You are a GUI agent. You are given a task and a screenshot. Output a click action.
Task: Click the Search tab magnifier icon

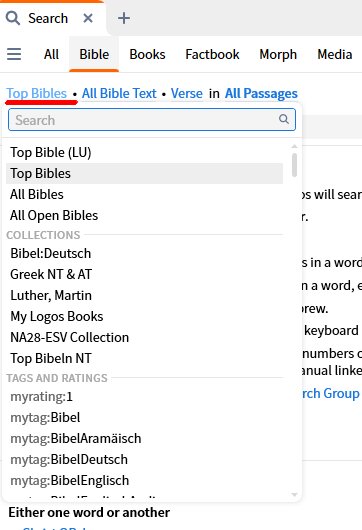[x=13, y=18]
